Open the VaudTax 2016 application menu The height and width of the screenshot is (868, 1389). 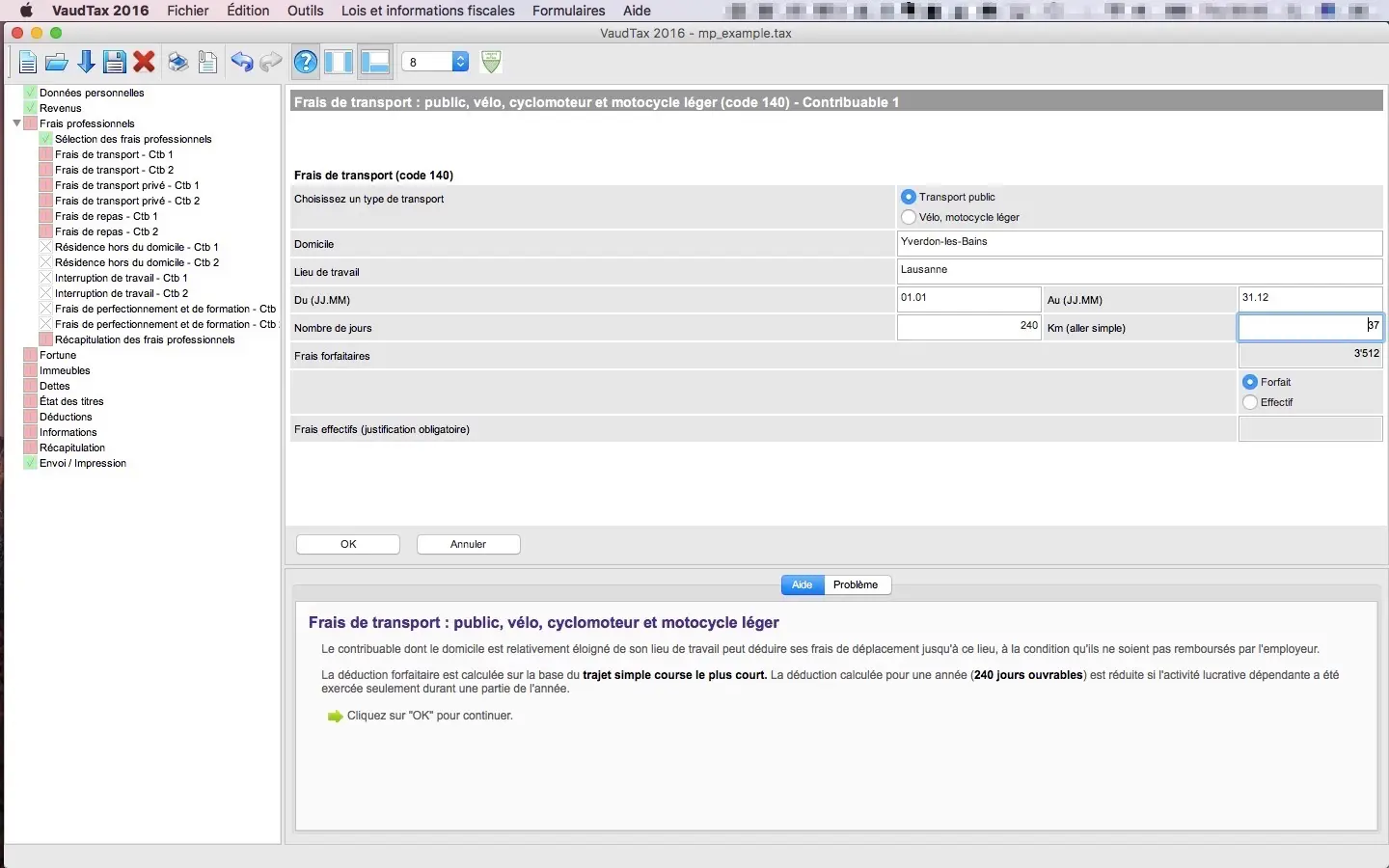100,11
